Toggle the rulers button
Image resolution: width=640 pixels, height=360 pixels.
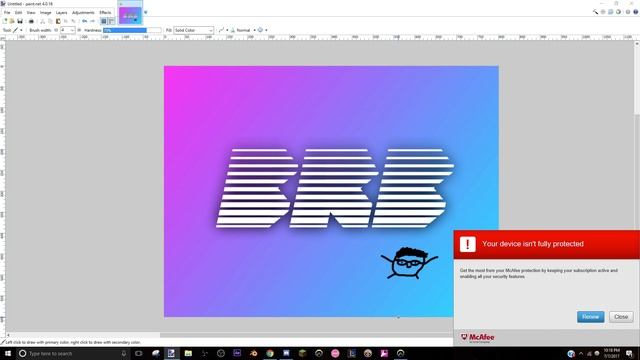pos(111,21)
